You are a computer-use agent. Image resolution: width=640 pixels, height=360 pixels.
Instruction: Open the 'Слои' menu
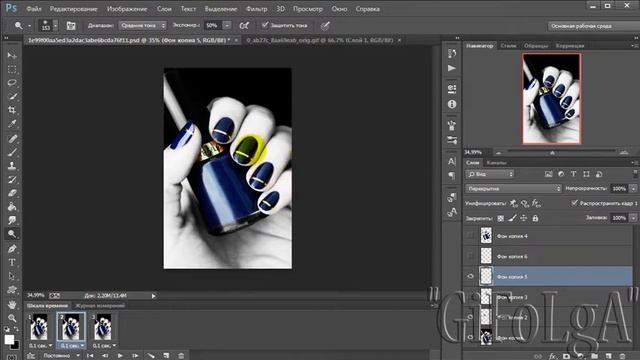164,9
